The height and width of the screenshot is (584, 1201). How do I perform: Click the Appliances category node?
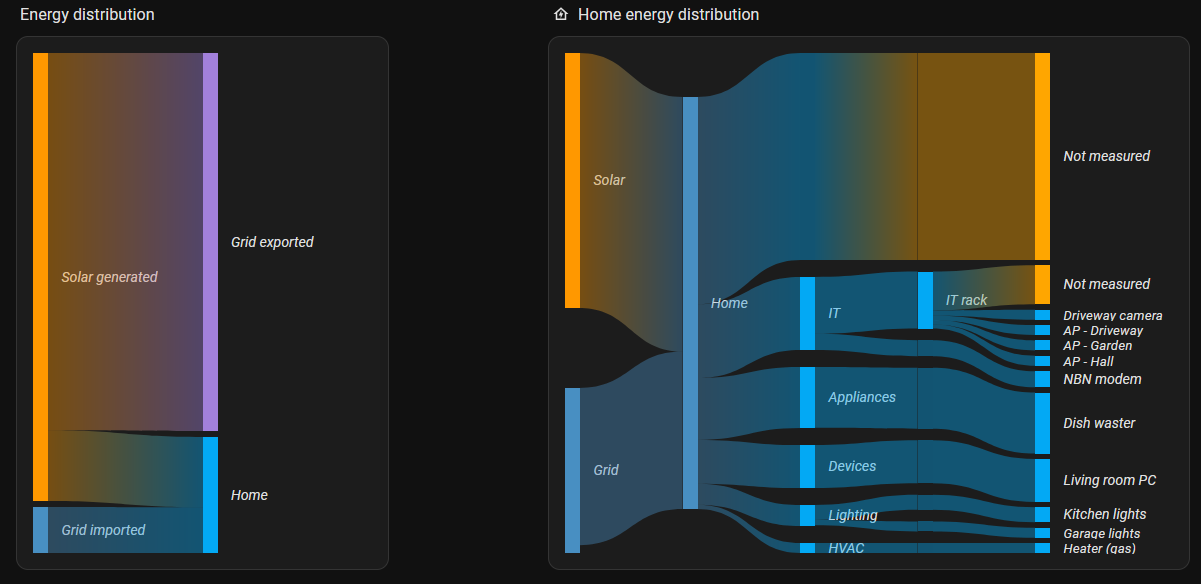[807, 397]
